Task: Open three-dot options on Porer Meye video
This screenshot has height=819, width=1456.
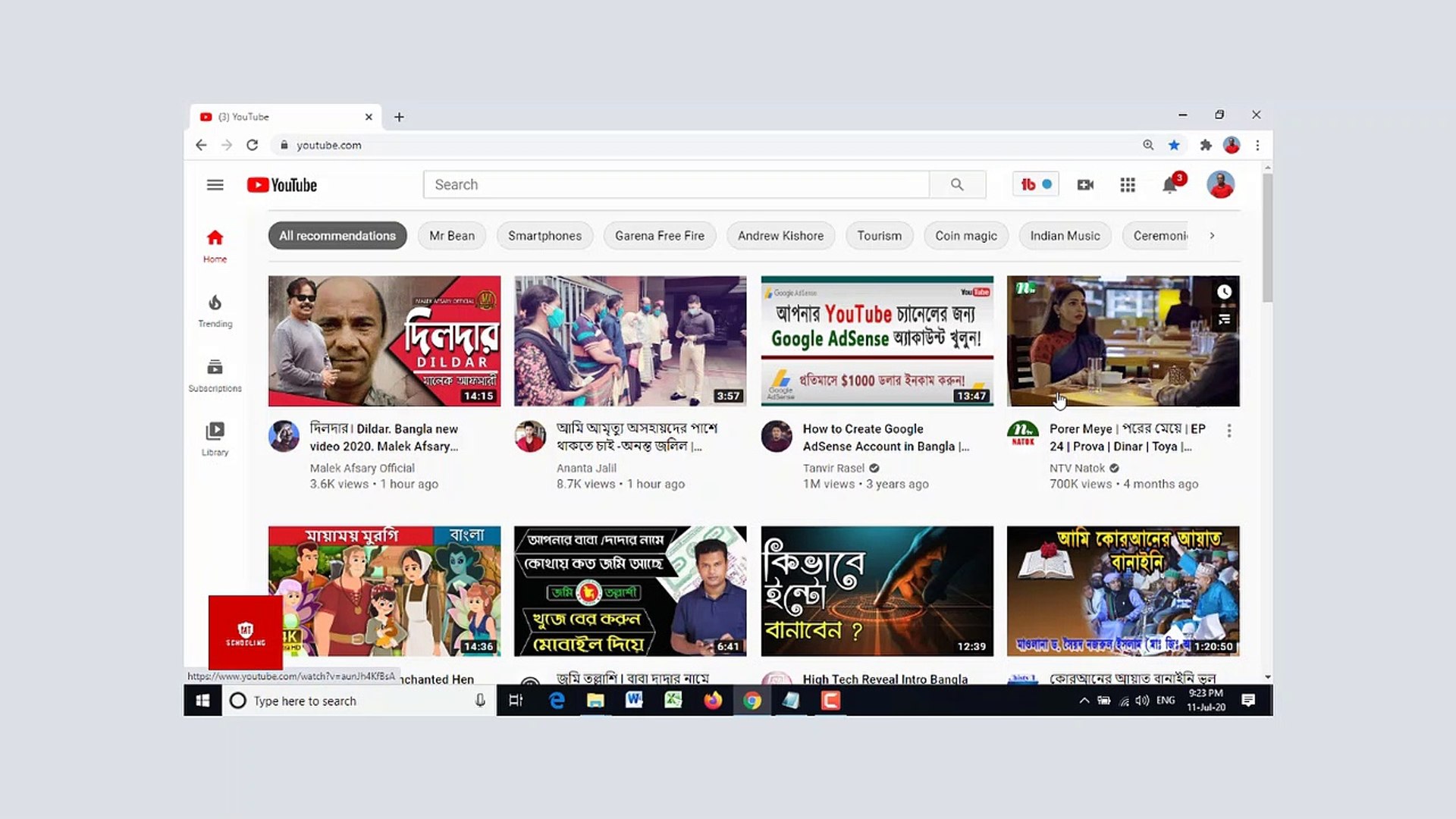Action: [x=1229, y=430]
